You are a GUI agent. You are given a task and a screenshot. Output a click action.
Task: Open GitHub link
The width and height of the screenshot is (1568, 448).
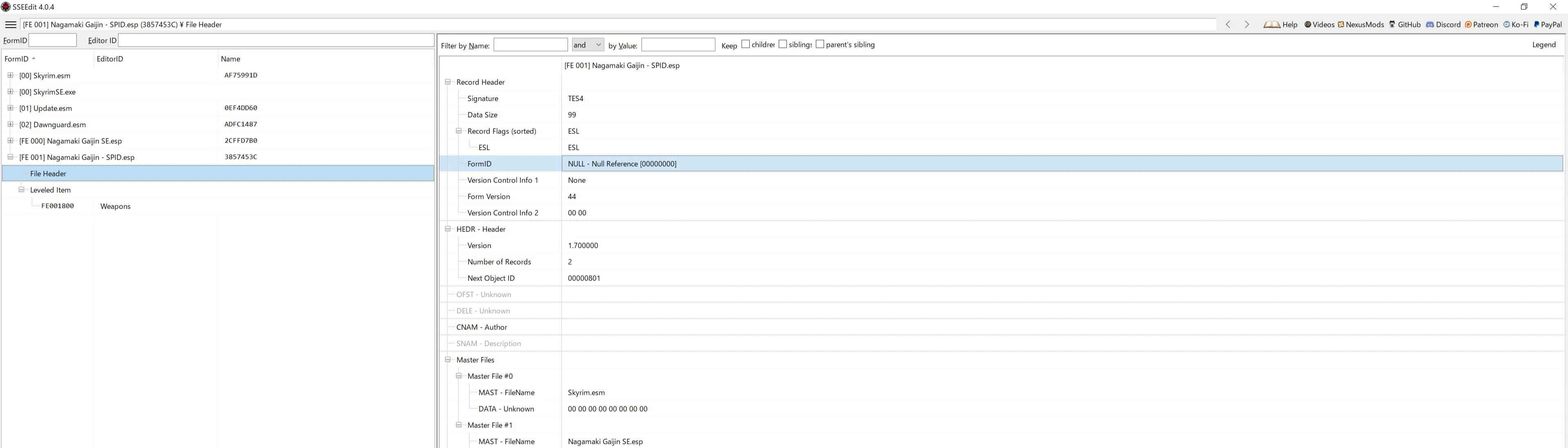tap(1404, 25)
